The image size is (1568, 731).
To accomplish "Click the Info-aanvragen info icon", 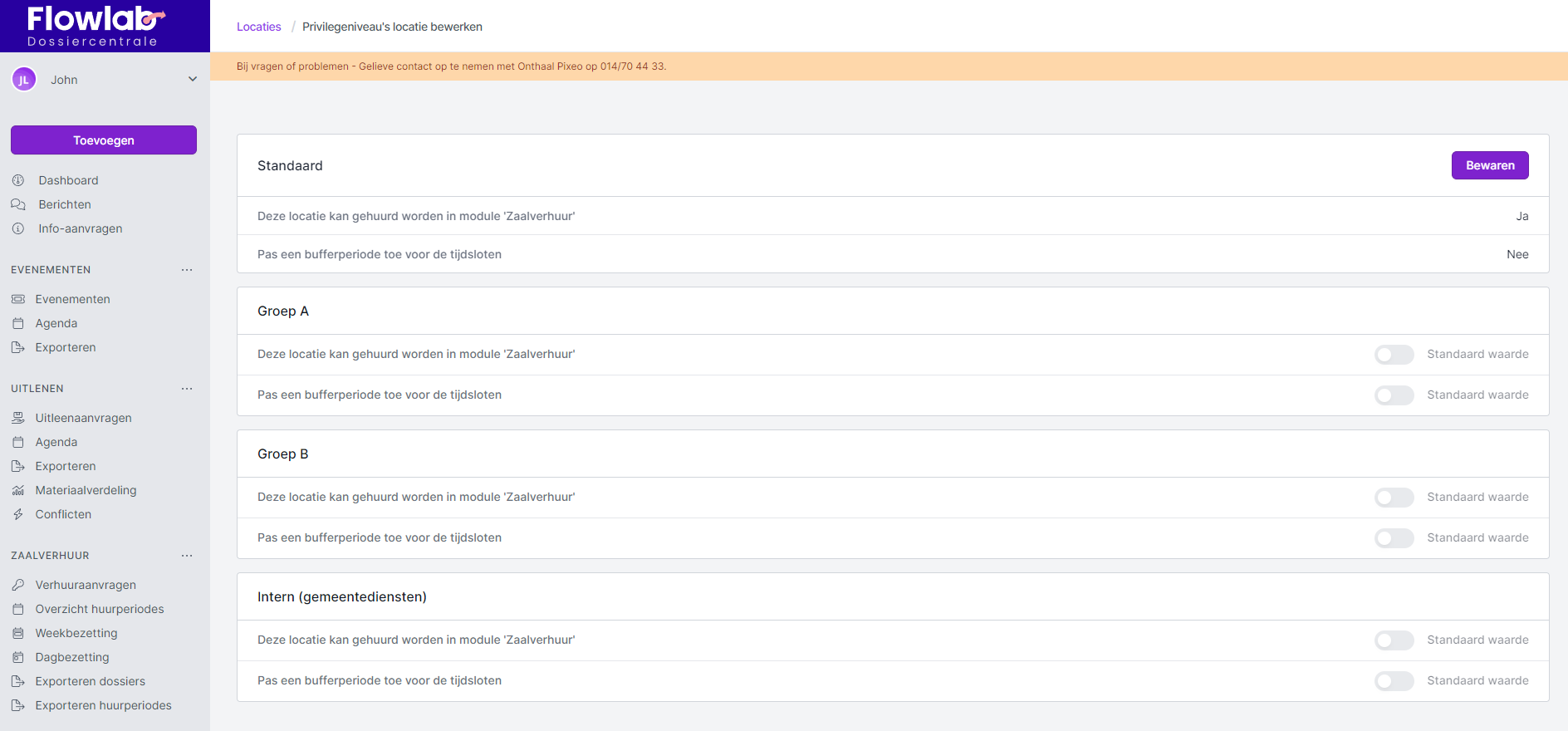I will pyautogui.click(x=18, y=228).
